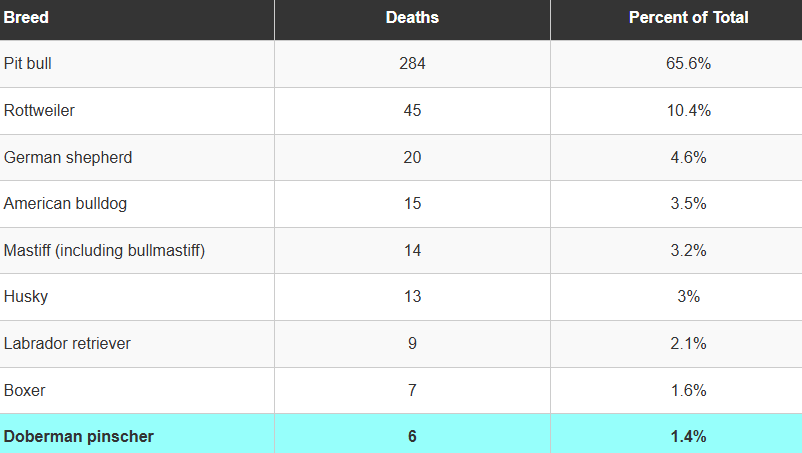Click the 284 deaths value
The width and height of the screenshot is (802, 453).
click(412, 64)
